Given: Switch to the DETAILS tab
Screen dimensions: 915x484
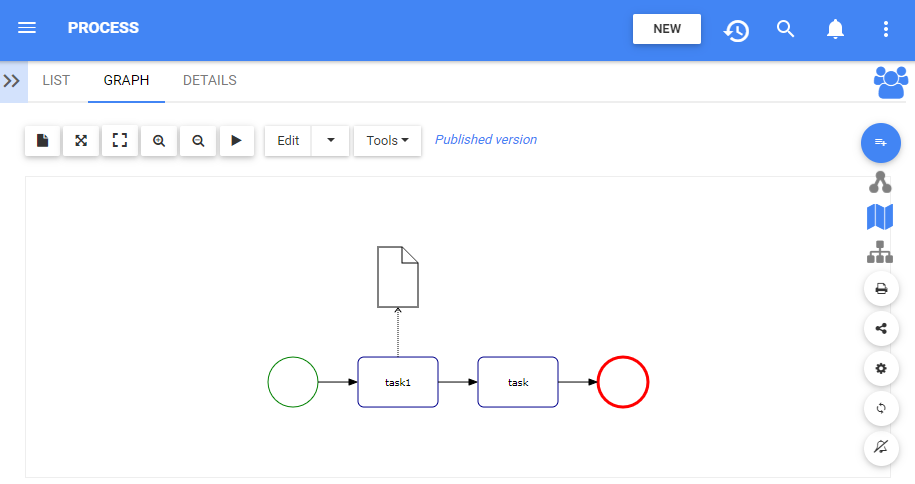Looking at the screenshot, I should (x=210, y=81).
